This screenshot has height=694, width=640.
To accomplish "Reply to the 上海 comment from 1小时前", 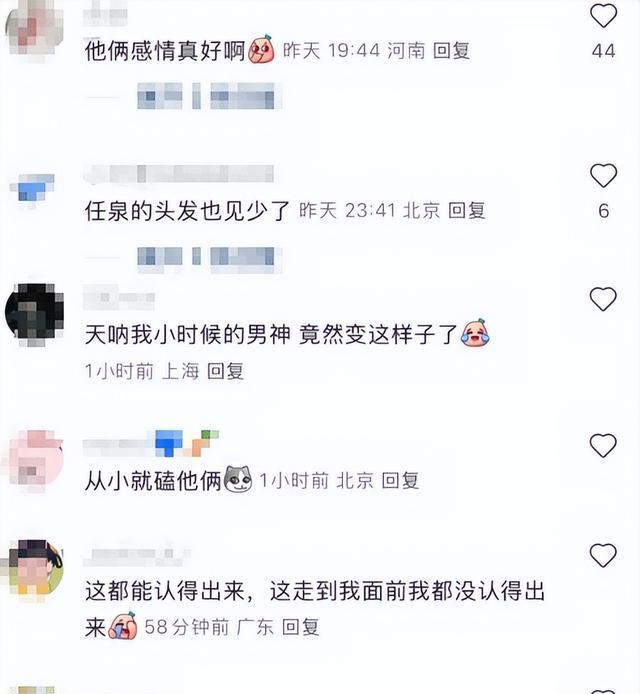I will click(x=225, y=371).
